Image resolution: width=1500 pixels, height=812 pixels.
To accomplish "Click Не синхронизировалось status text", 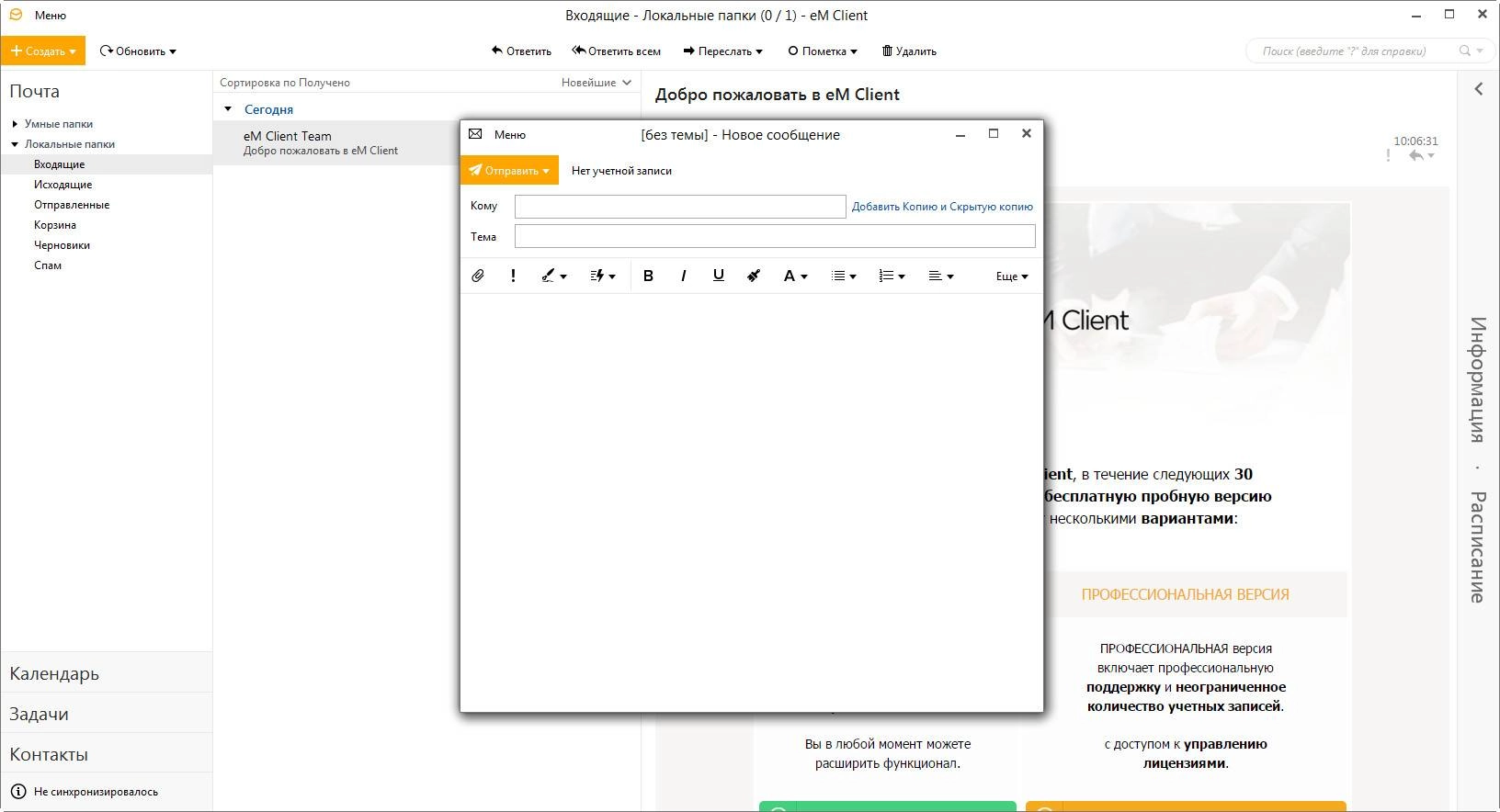I will coord(96,792).
